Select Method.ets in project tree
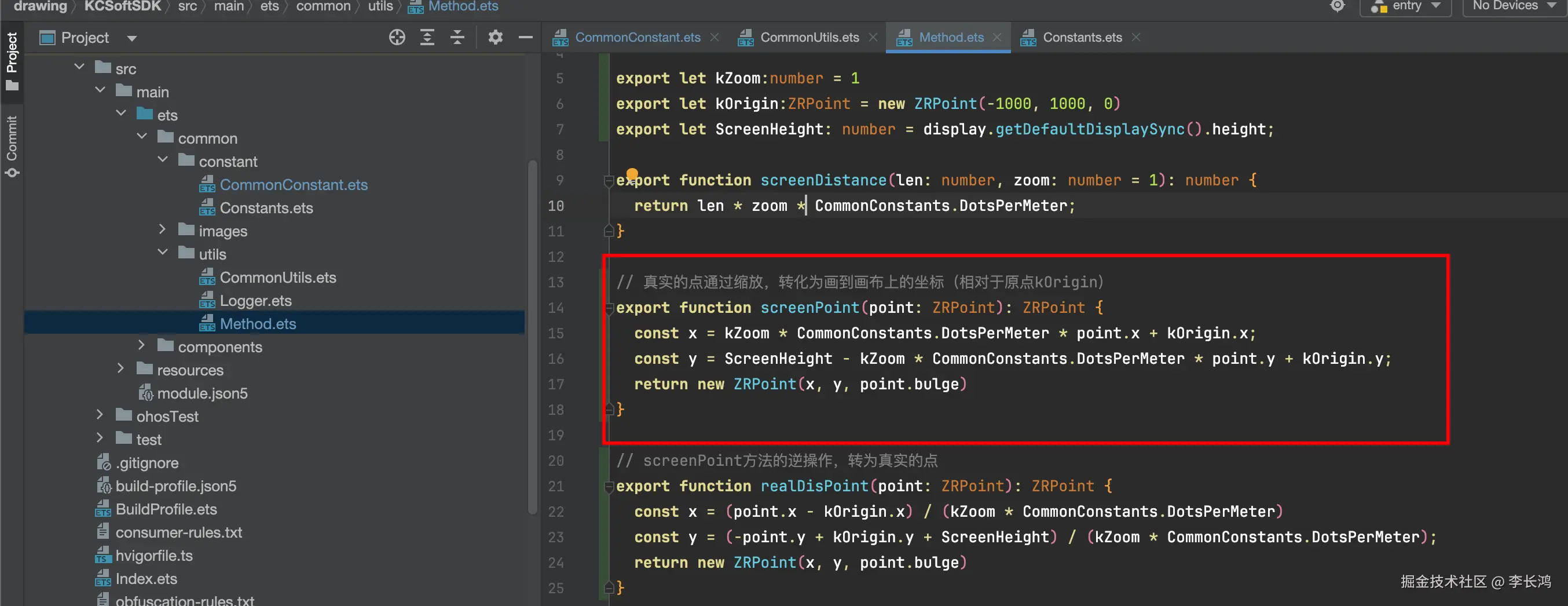Image resolution: width=1568 pixels, height=606 pixels. pos(258,323)
